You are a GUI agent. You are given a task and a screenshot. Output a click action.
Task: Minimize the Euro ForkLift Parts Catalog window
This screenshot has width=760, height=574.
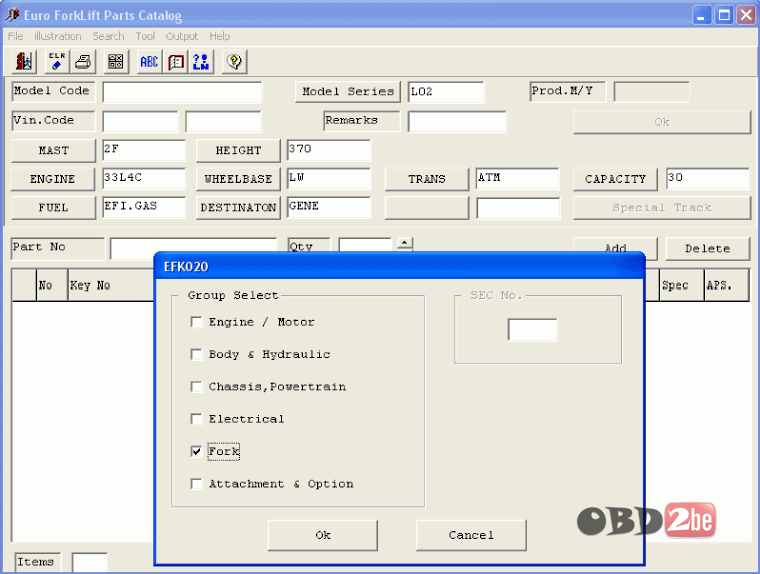pos(701,16)
